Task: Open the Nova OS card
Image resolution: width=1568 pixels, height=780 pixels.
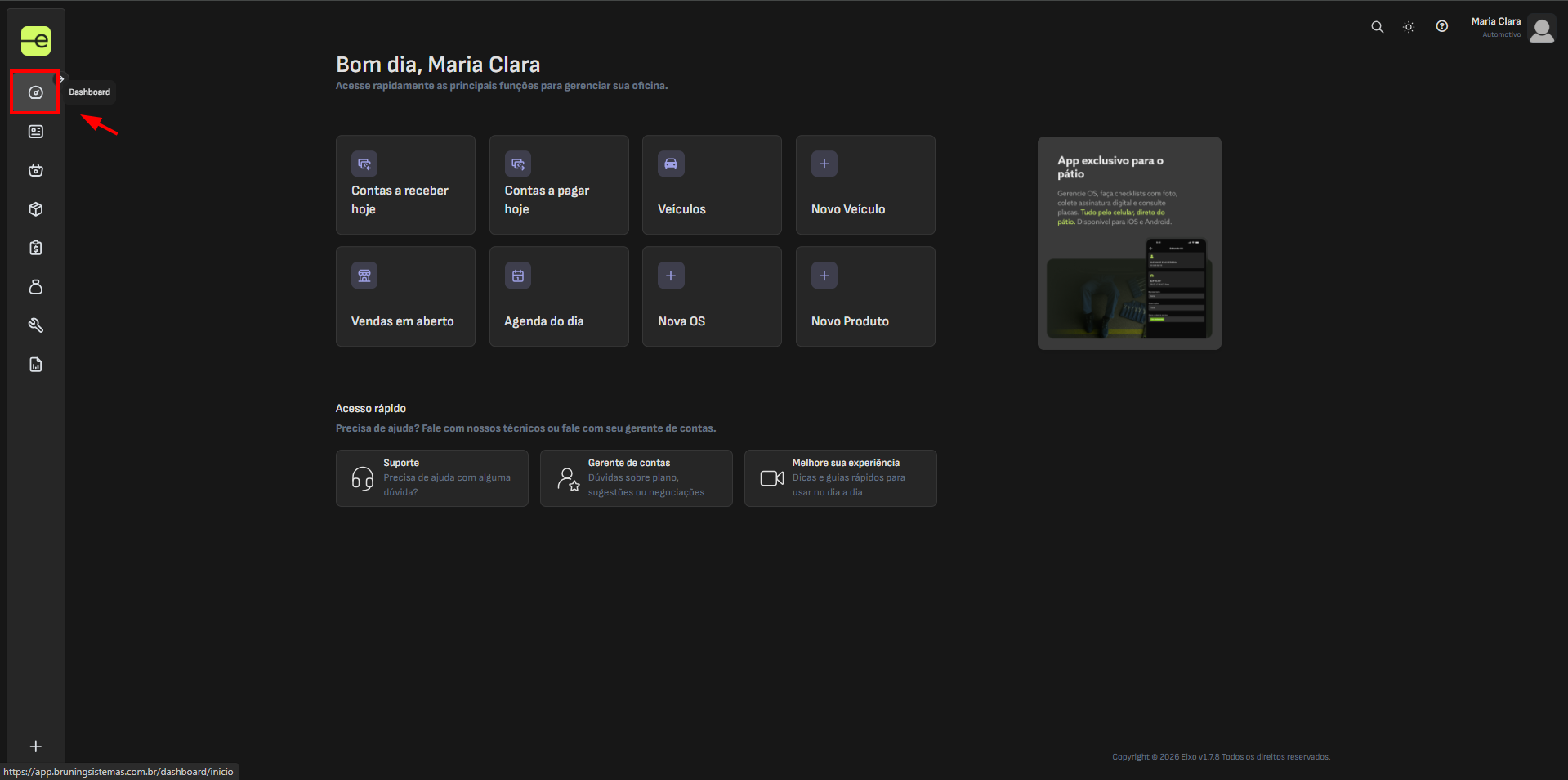Action: pos(712,297)
